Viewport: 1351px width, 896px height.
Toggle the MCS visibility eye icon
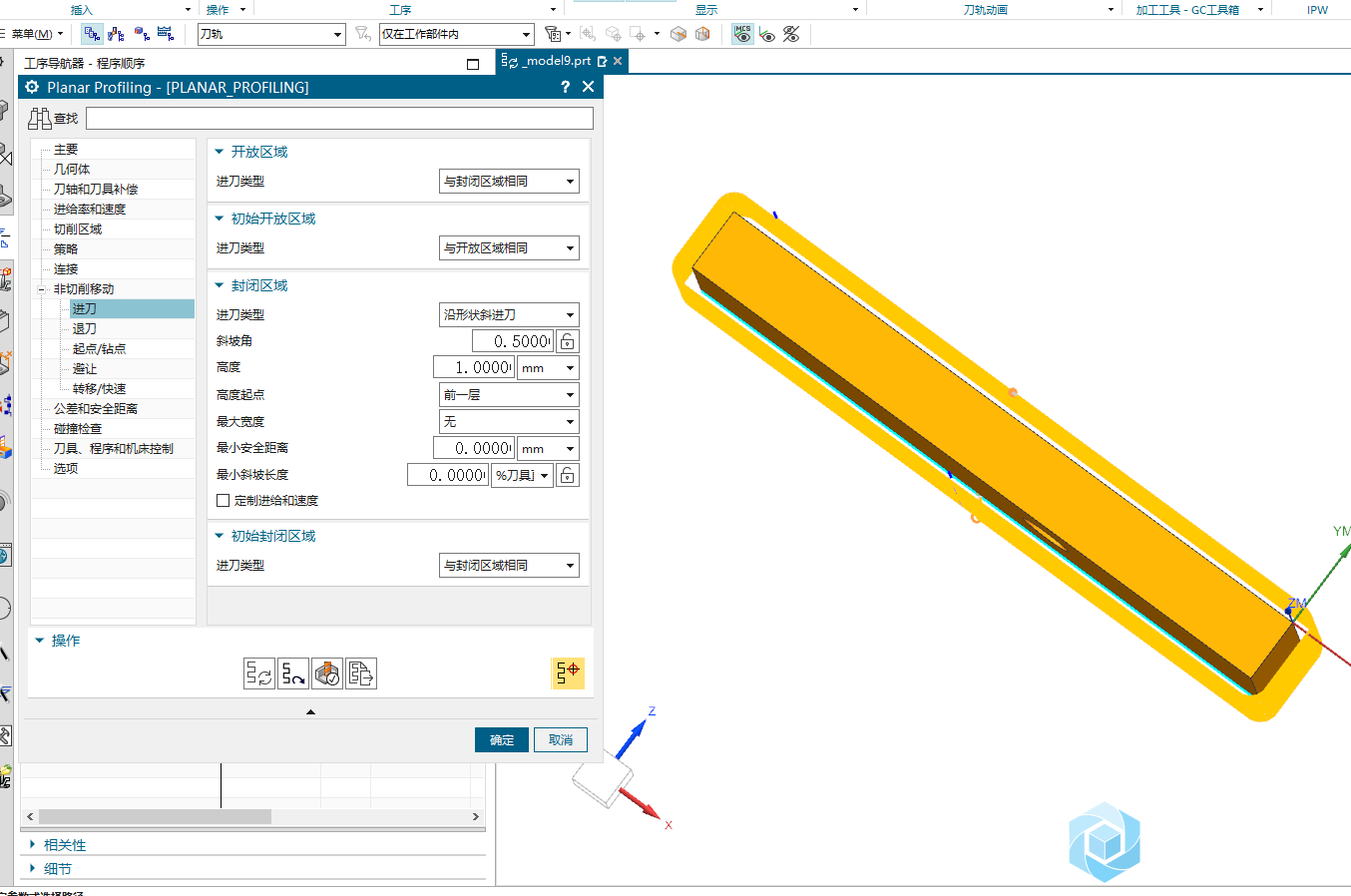[742, 34]
